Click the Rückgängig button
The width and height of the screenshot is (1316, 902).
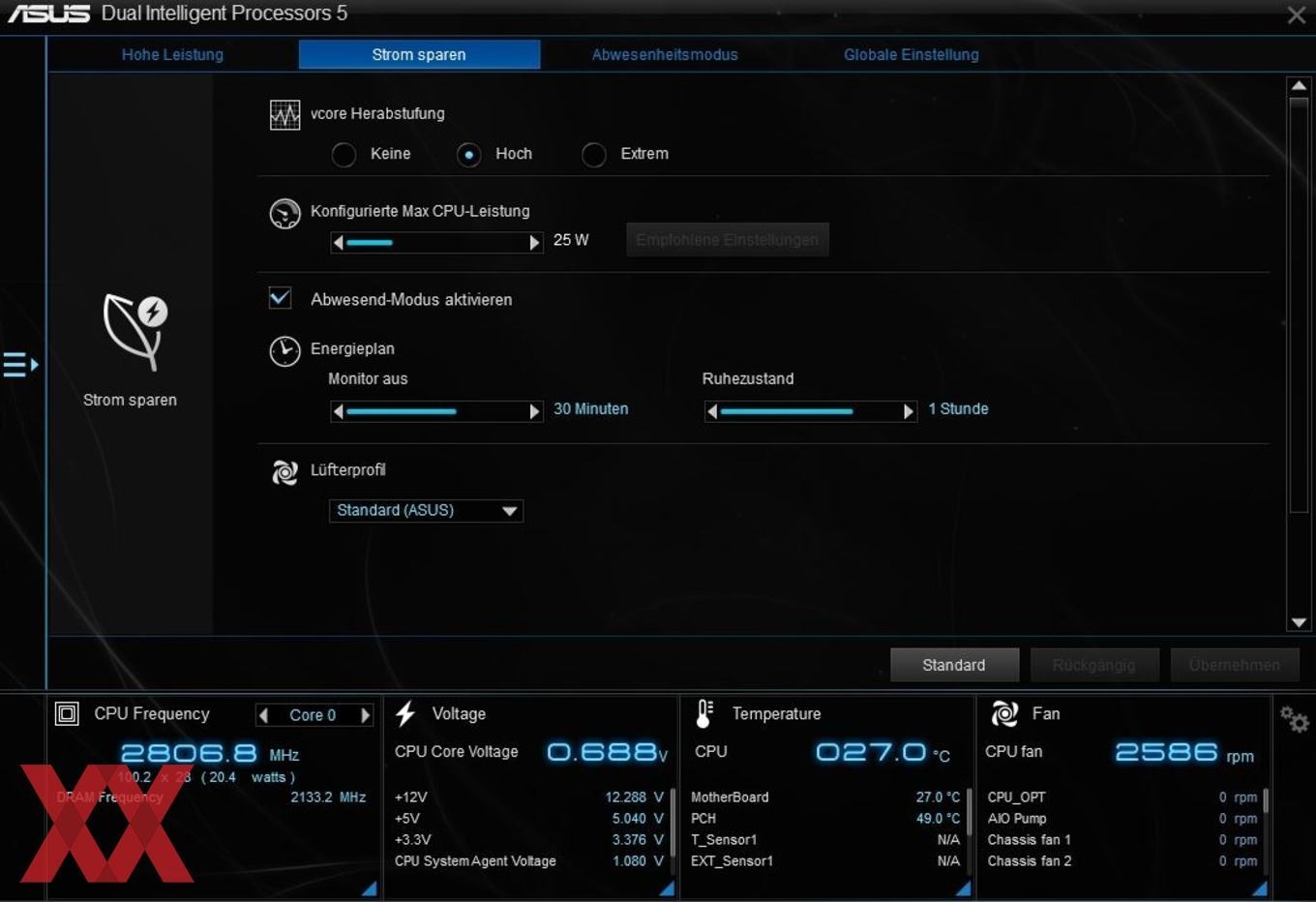coord(1093,665)
